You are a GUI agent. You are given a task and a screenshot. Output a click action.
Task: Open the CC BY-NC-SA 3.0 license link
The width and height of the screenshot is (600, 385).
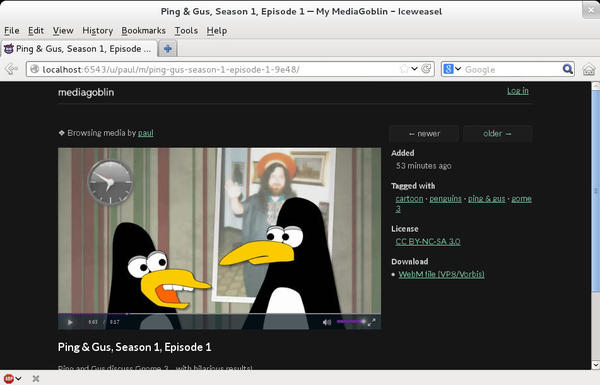428,241
